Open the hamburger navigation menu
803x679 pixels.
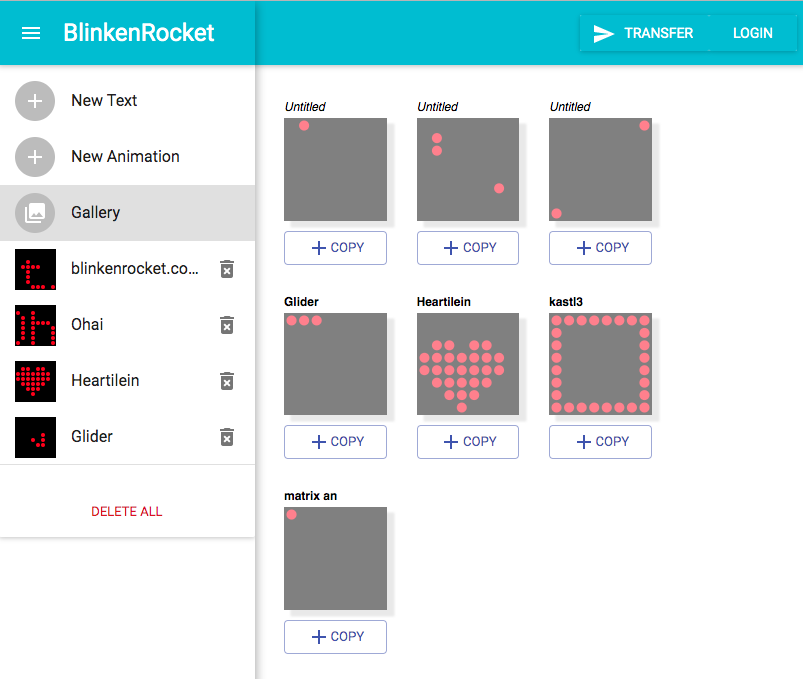pyautogui.click(x=31, y=33)
